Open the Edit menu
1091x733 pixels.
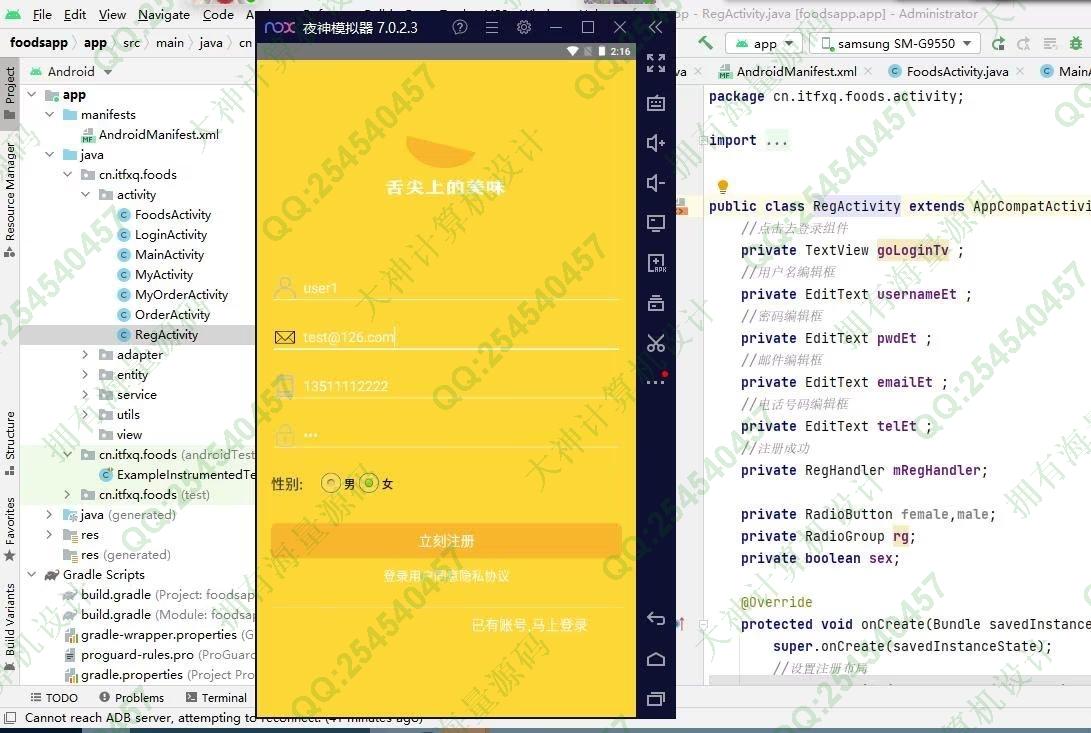[74, 14]
